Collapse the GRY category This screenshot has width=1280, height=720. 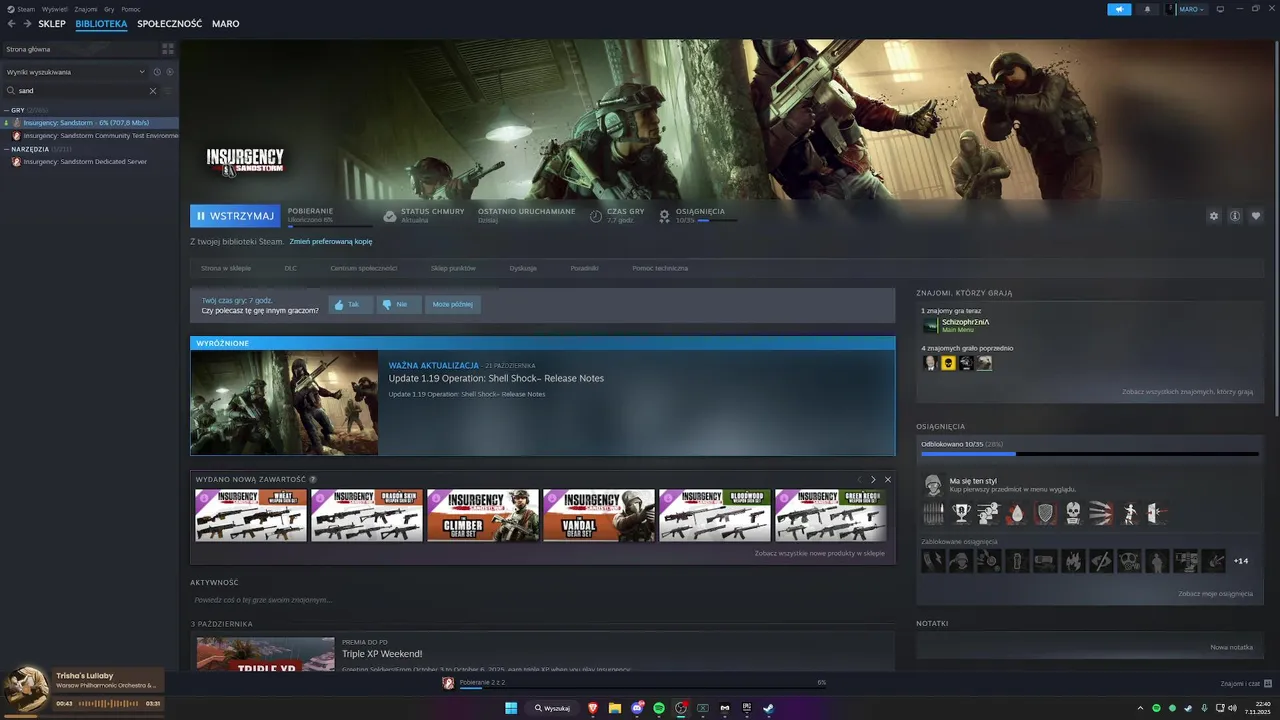click(6, 110)
